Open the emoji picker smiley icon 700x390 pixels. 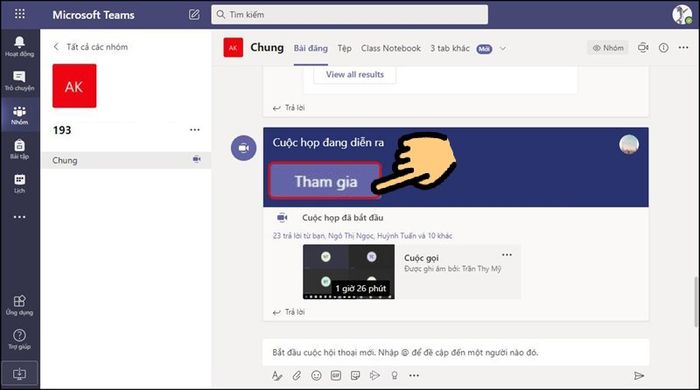click(x=316, y=376)
